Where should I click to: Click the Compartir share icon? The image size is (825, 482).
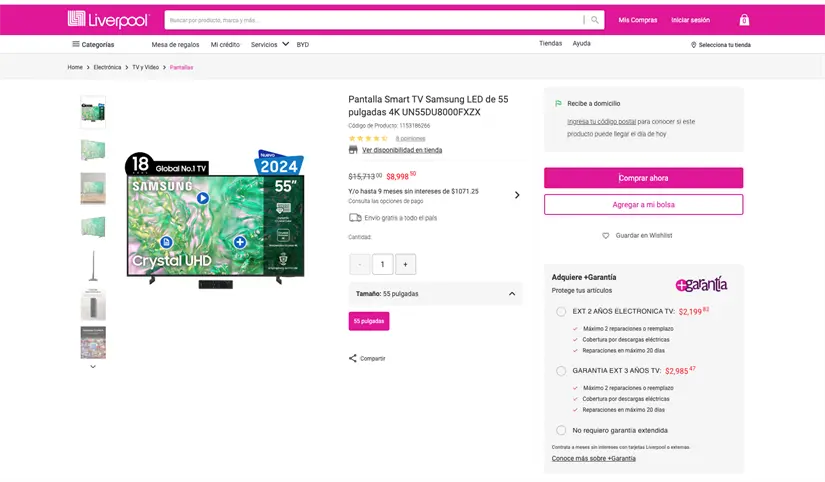point(352,358)
